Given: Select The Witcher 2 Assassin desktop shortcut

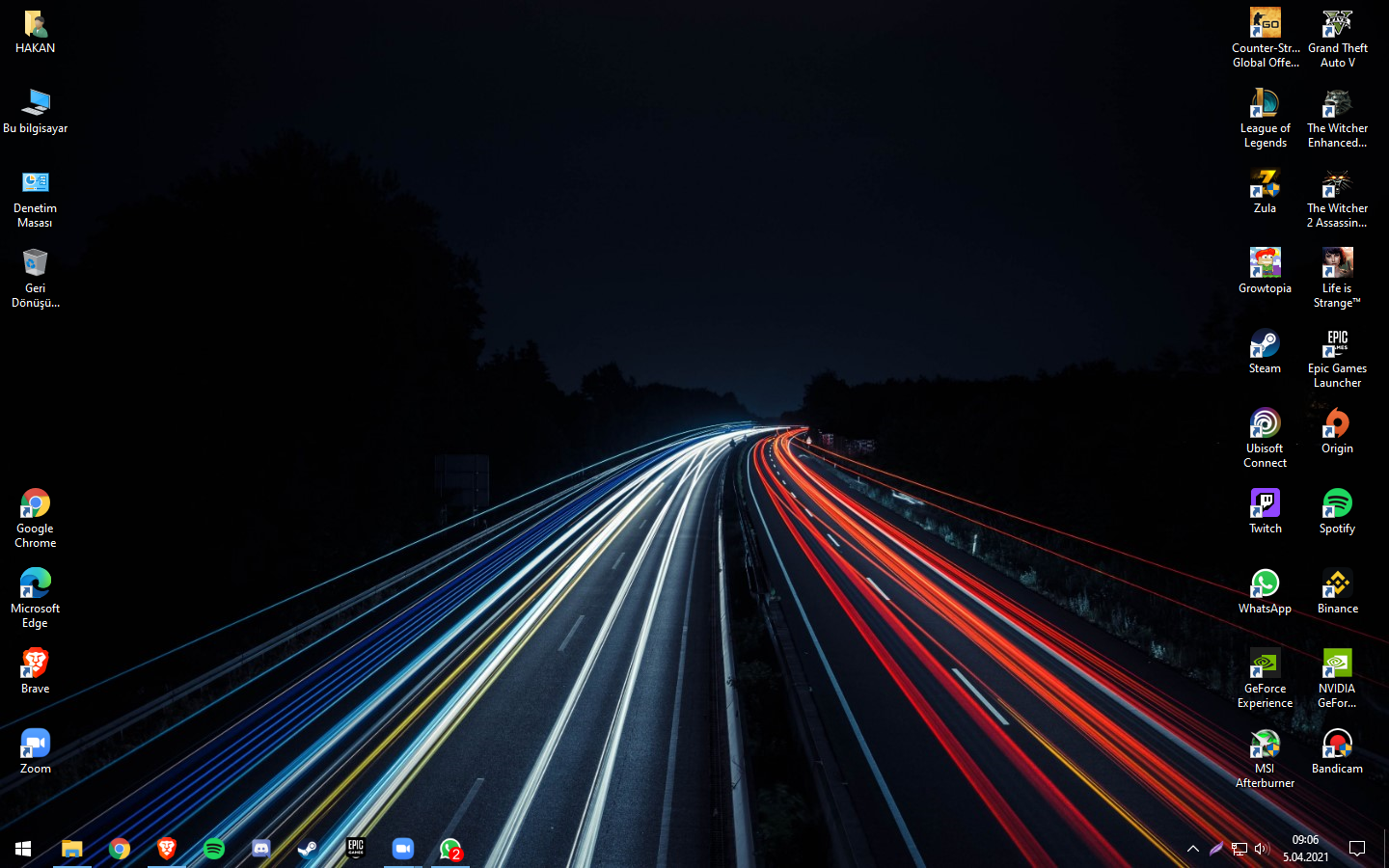Looking at the screenshot, I should click(x=1338, y=199).
